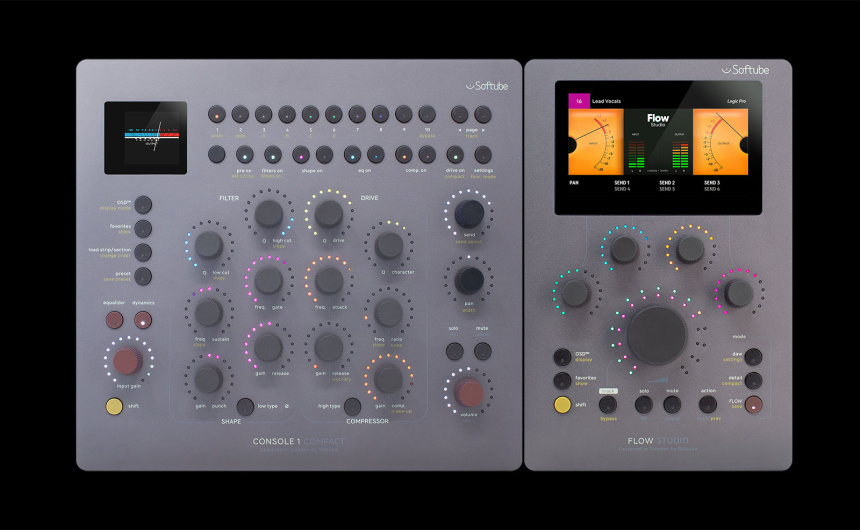This screenshot has width=860, height=530.
Task: Click the SEND 3 label on Flow display
Action: click(x=712, y=183)
